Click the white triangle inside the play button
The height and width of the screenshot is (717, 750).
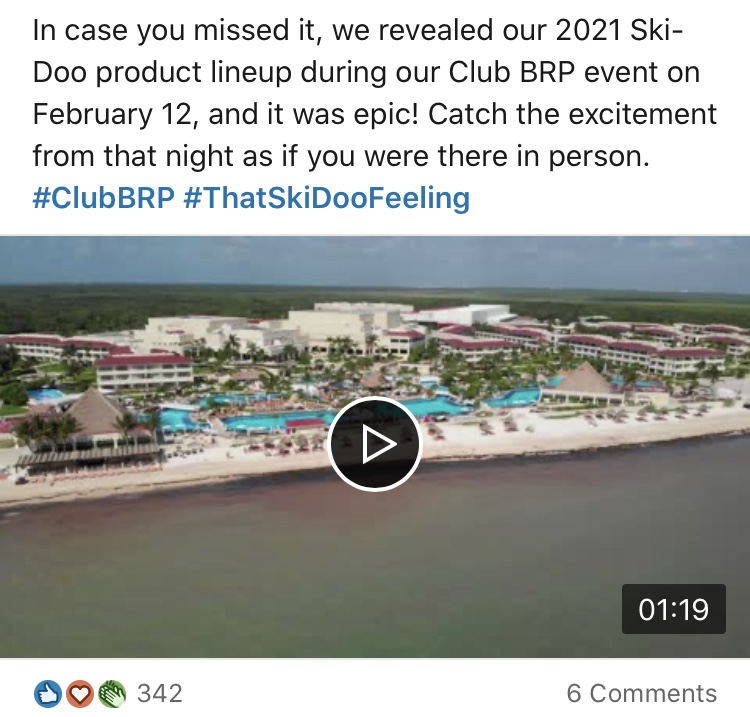point(379,445)
